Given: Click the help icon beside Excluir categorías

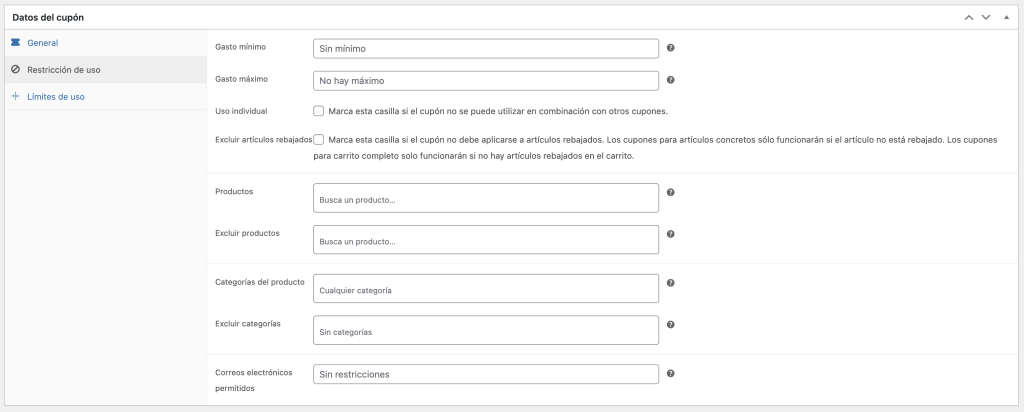Looking at the screenshot, I should tap(670, 324).
